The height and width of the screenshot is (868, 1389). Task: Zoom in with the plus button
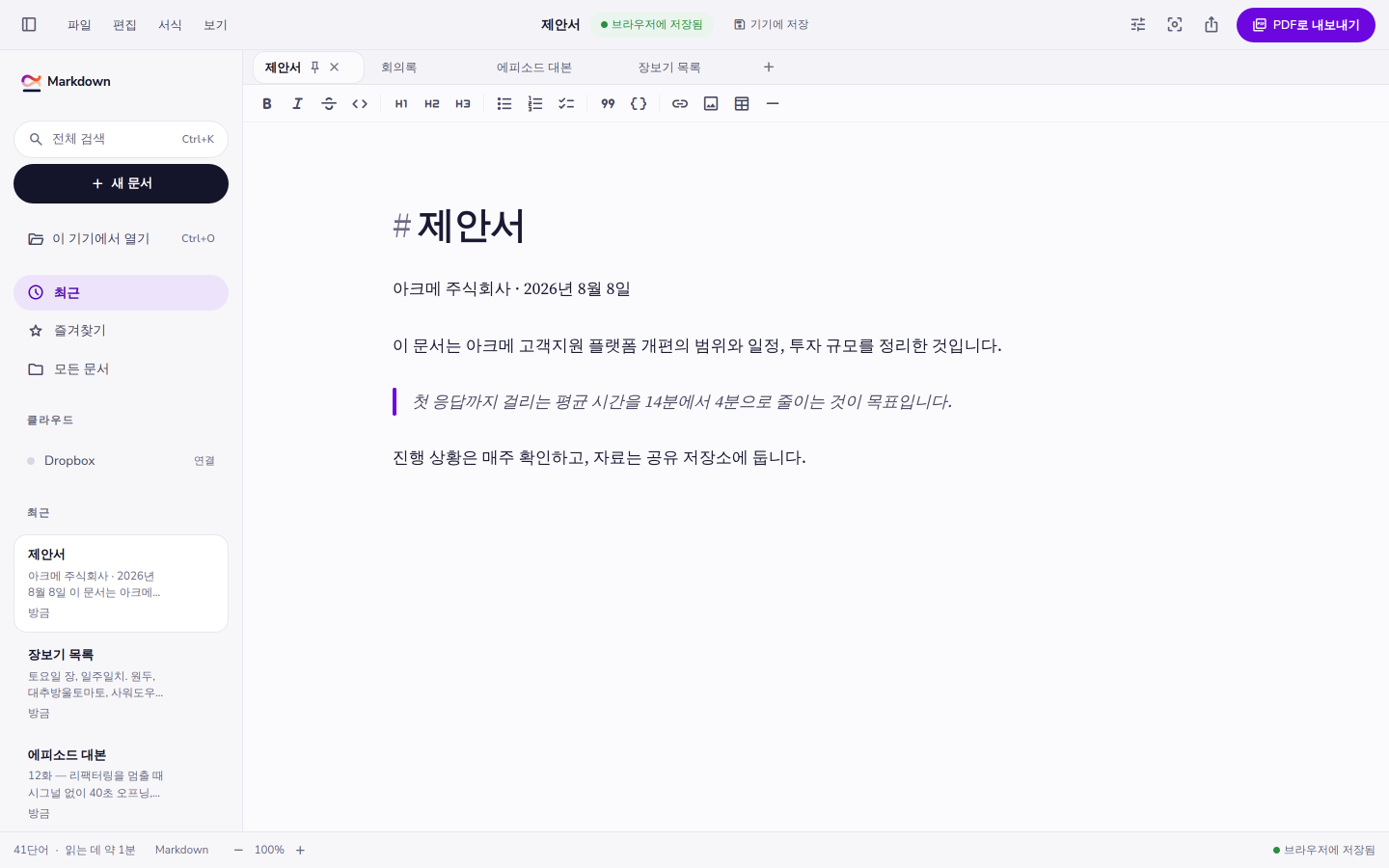coord(300,850)
